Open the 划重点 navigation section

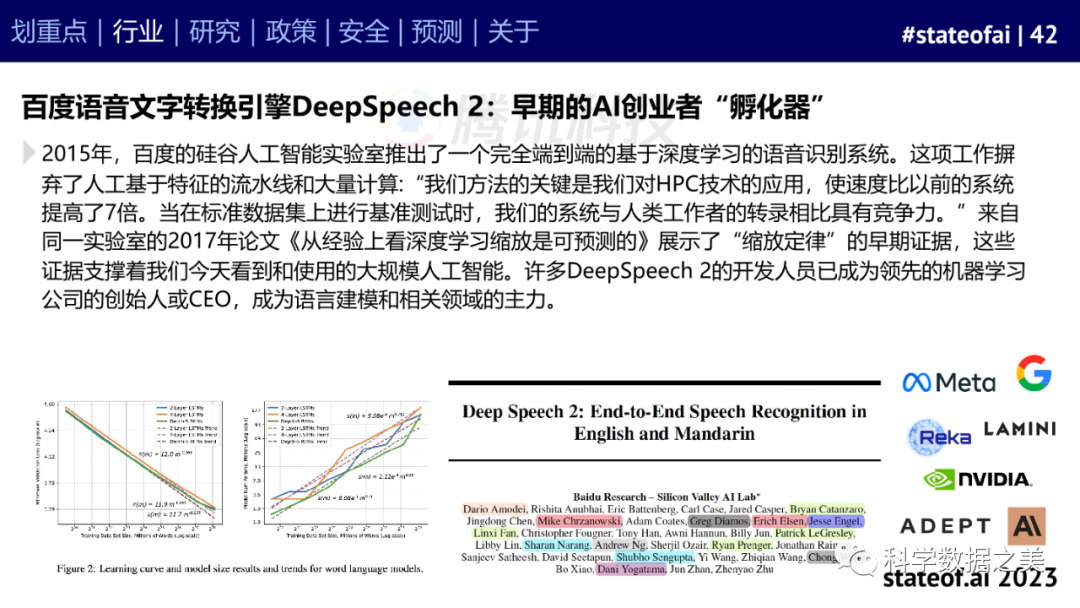[x=49, y=32]
